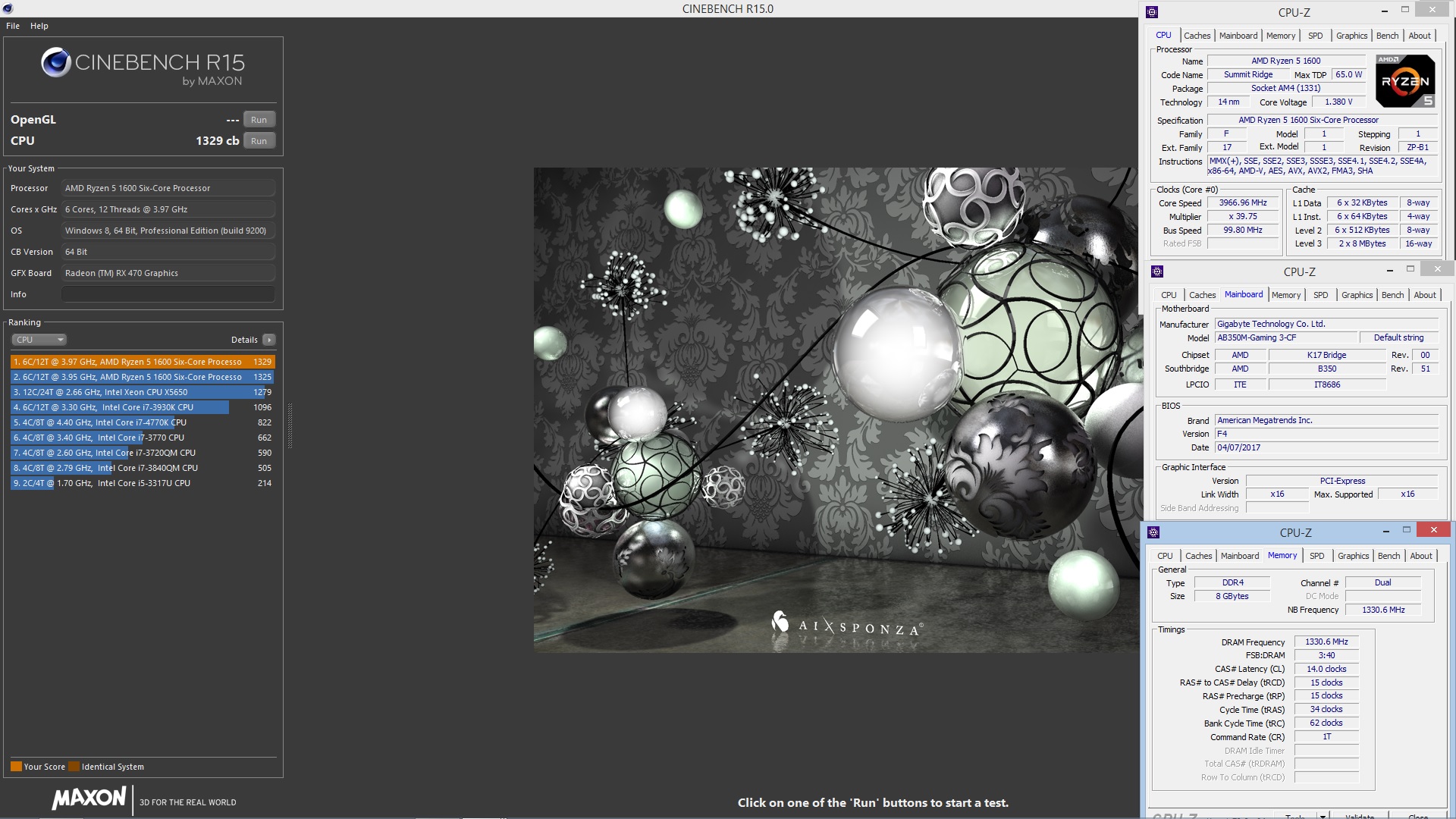The width and height of the screenshot is (1456, 819).
Task: Click top CPU-Z window app icon
Action: tap(1152, 12)
